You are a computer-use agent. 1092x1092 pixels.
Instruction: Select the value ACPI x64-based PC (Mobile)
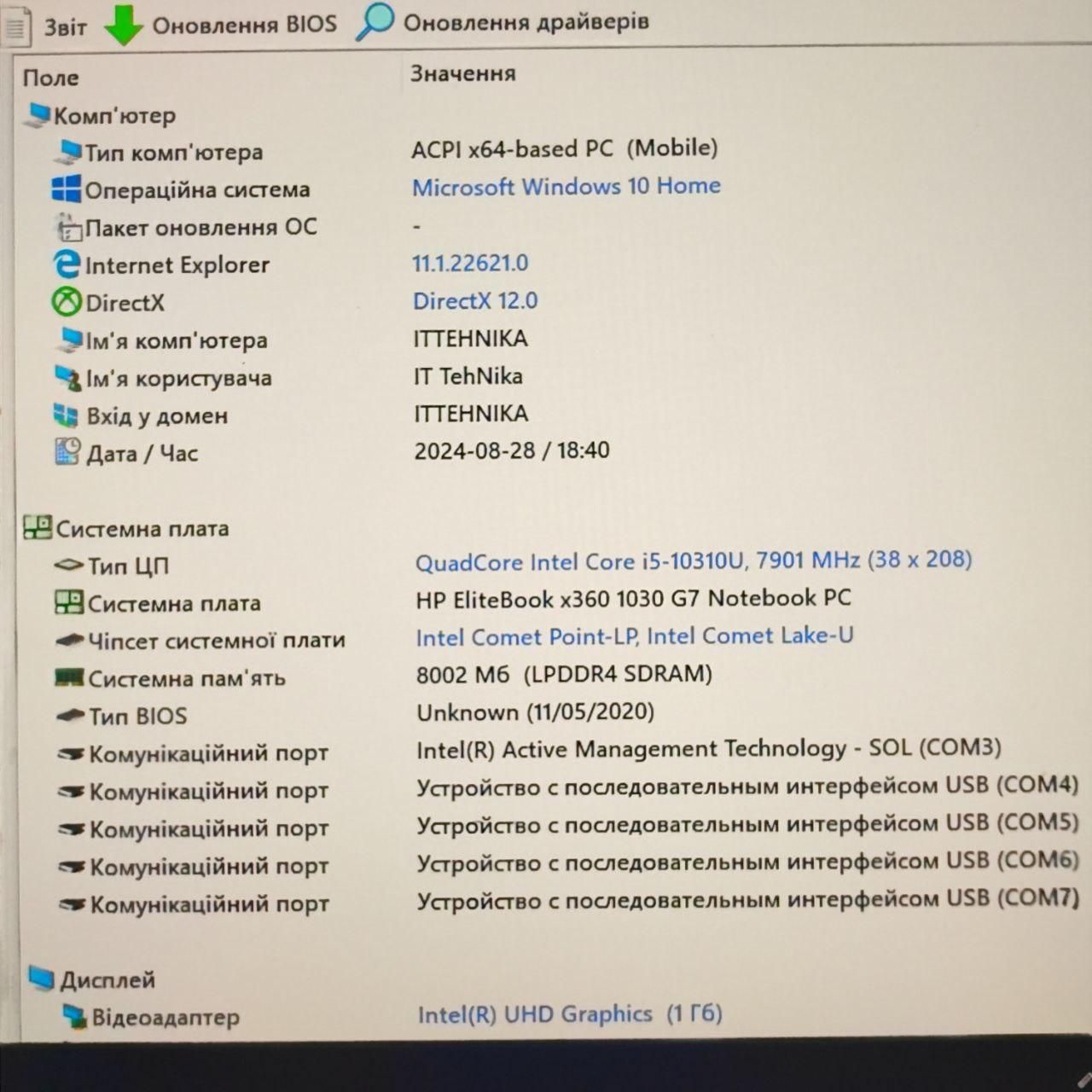[x=565, y=148]
